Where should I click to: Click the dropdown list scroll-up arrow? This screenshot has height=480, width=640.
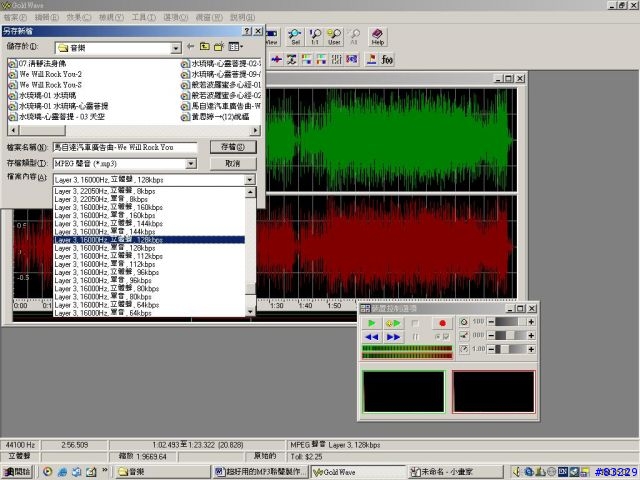(250, 192)
